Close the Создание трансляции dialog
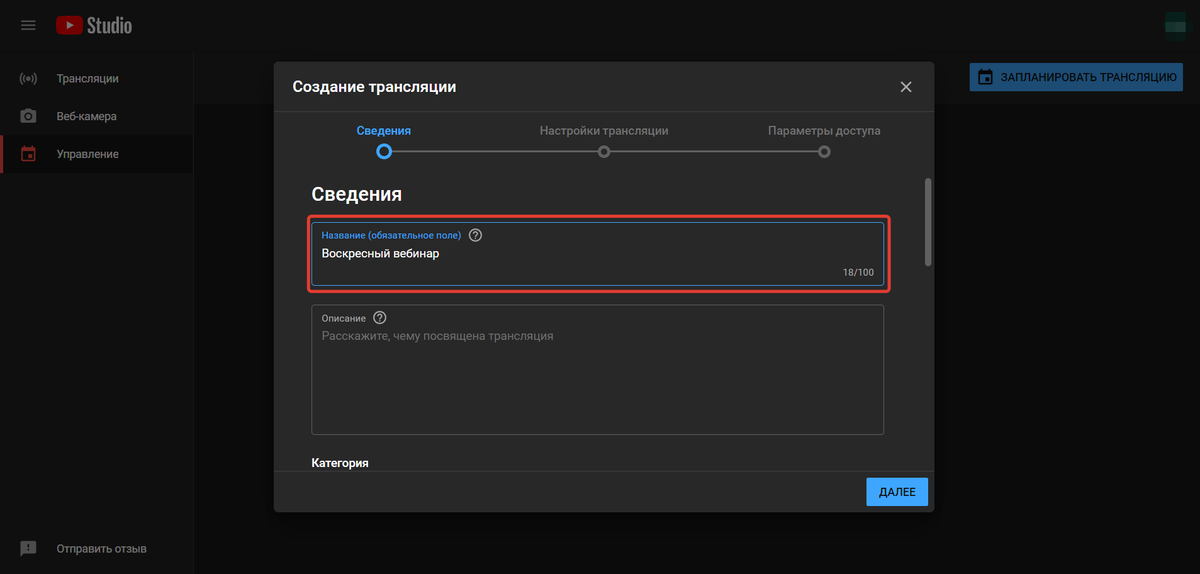 906,87
